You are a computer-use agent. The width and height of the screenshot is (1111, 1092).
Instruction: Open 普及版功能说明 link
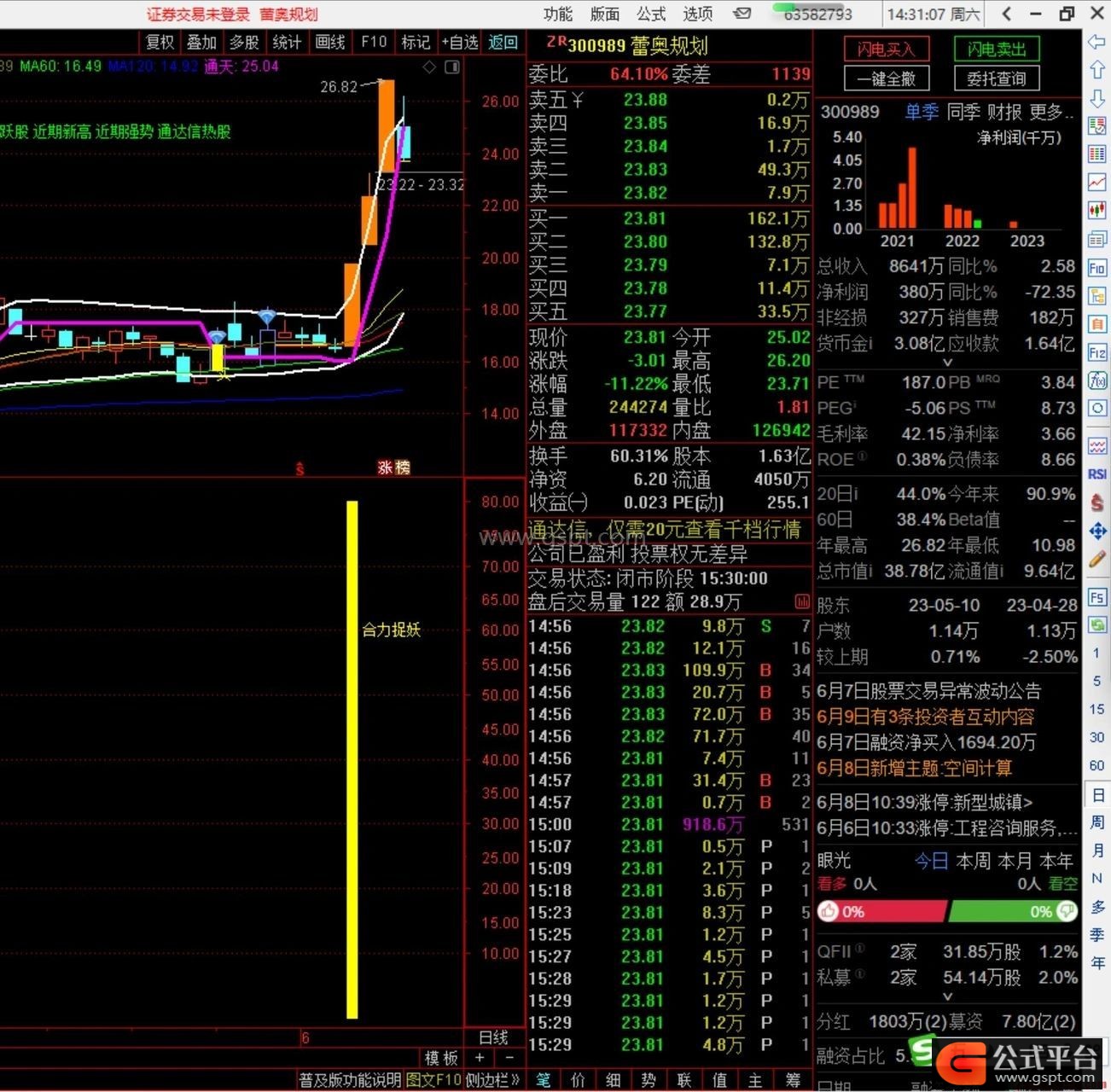pyautogui.click(x=350, y=1080)
